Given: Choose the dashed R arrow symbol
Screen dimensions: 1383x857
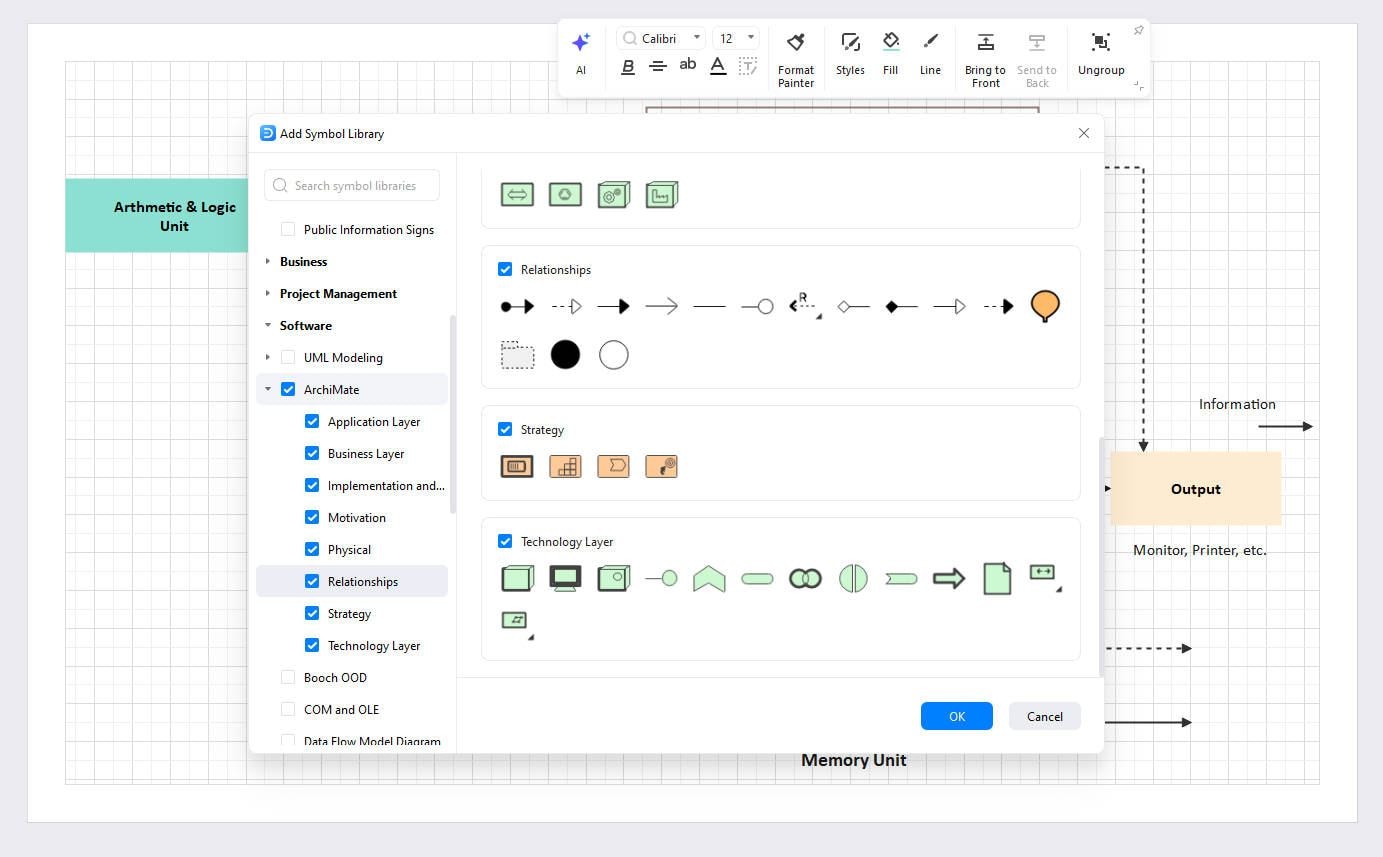Looking at the screenshot, I should coord(805,305).
